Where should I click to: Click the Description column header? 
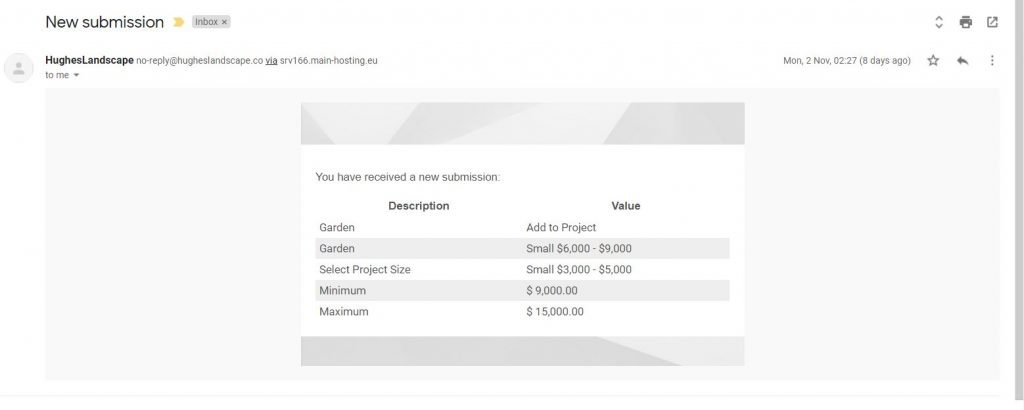pyautogui.click(x=418, y=206)
